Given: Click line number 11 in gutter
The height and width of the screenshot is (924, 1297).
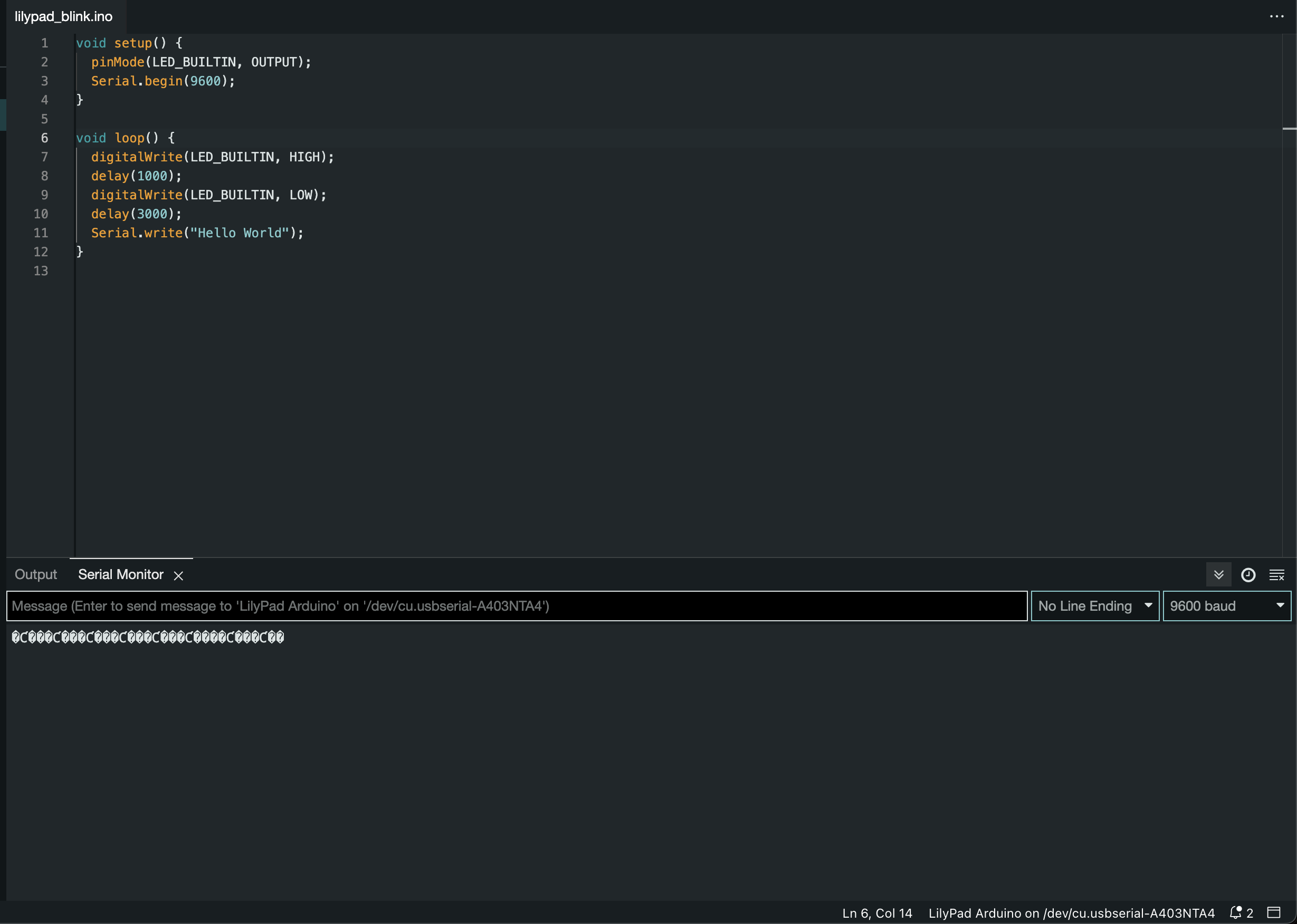Looking at the screenshot, I should 41,233.
